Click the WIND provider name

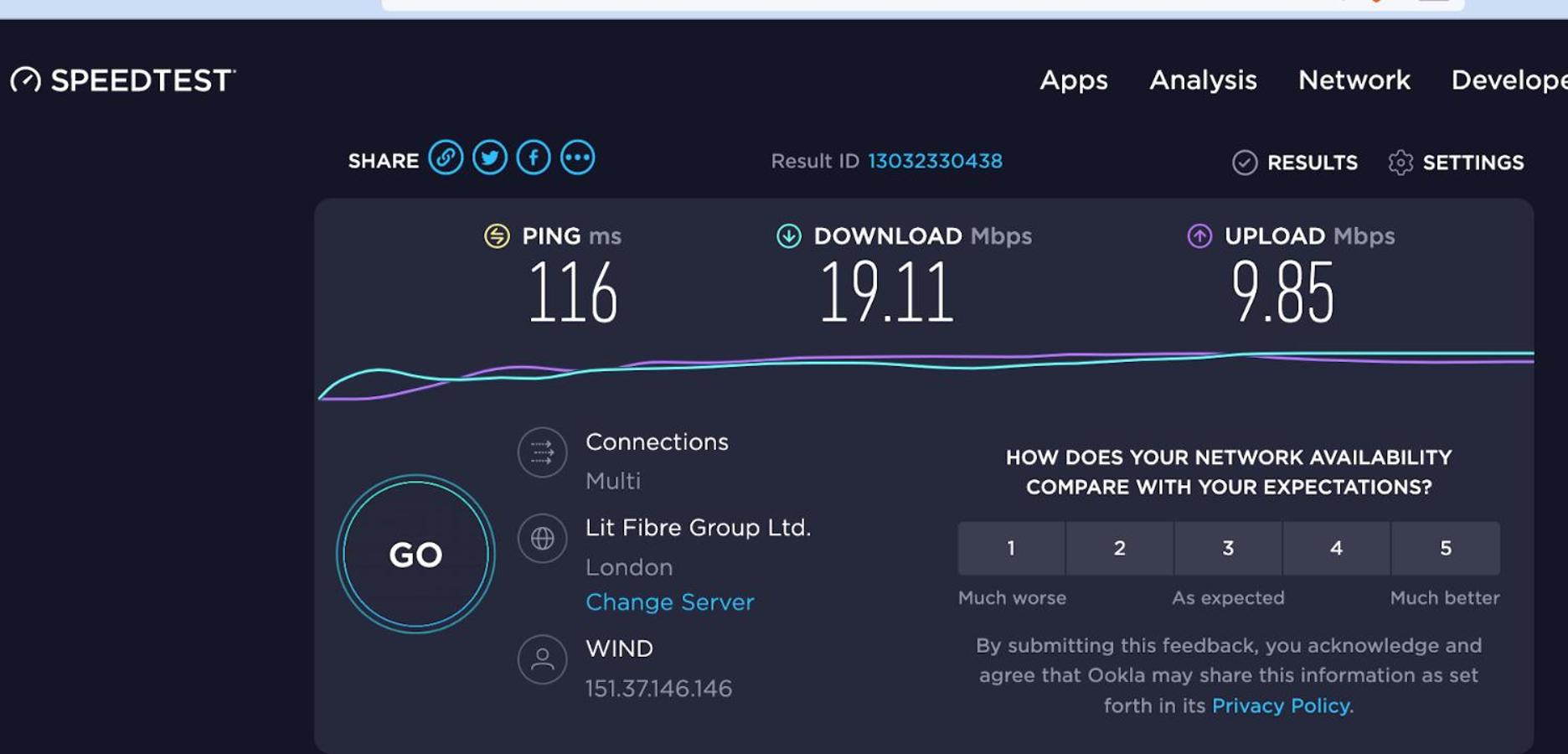coord(619,648)
